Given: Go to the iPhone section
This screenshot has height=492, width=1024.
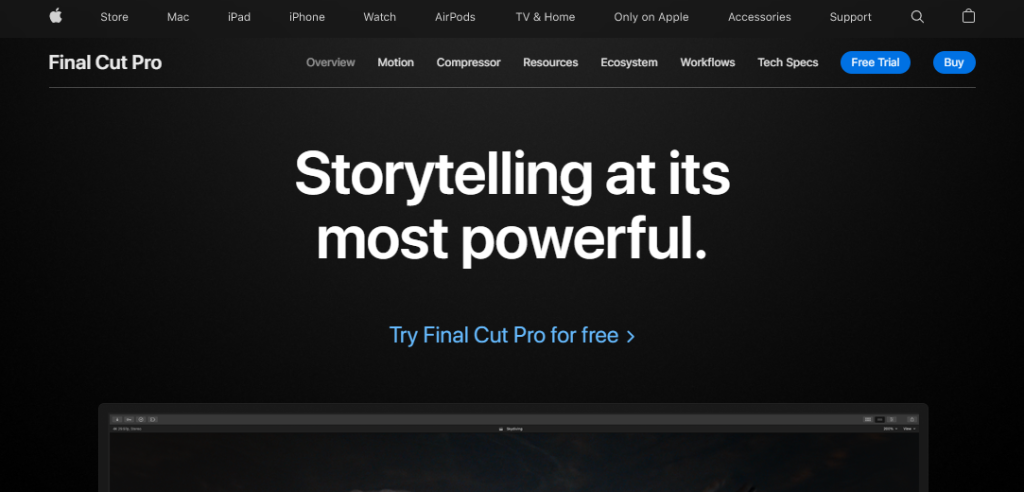Looking at the screenshot, I should click(x=307, y=17).
